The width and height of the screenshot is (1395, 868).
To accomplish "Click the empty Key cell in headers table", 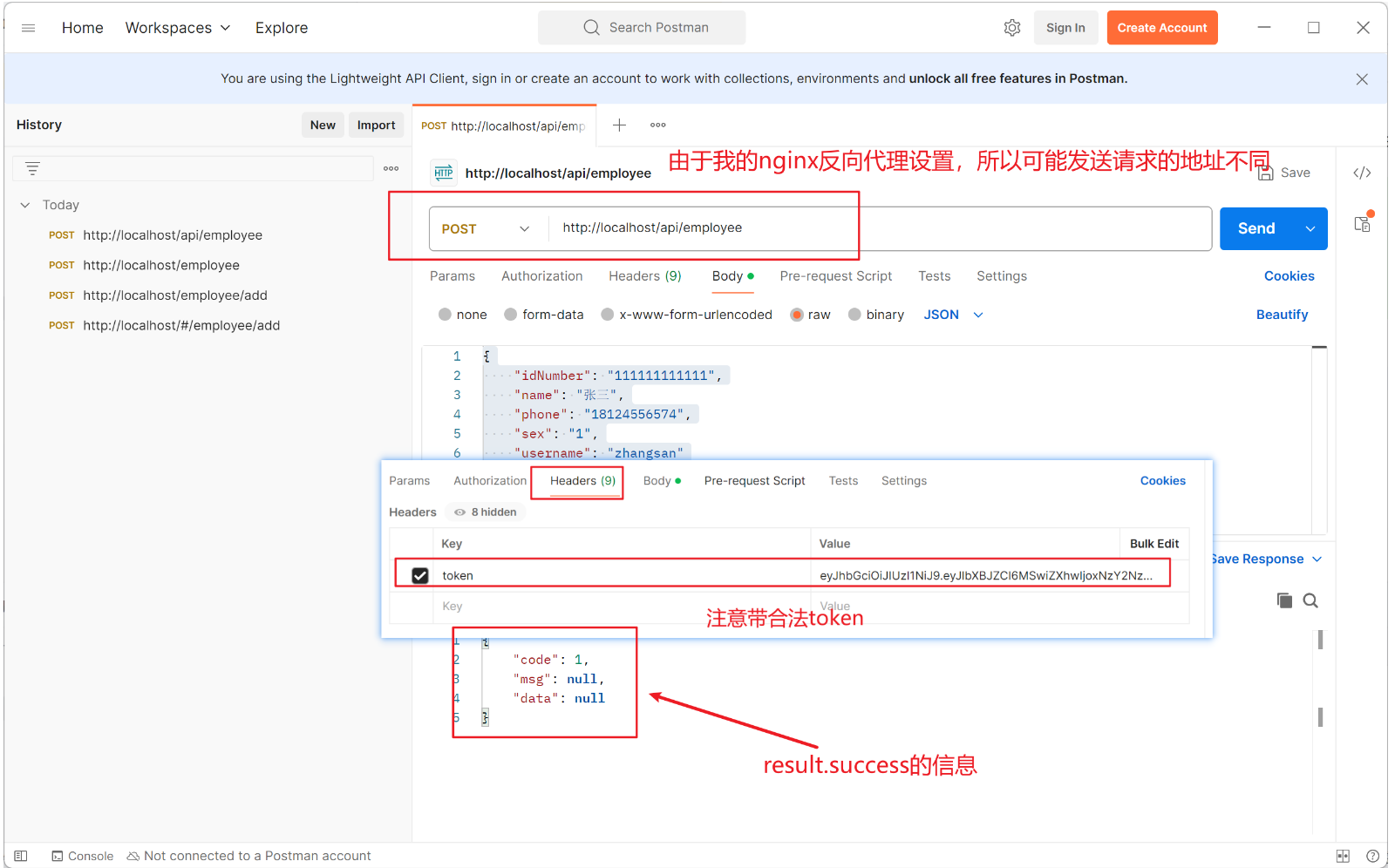I will [x=622, y=607].
